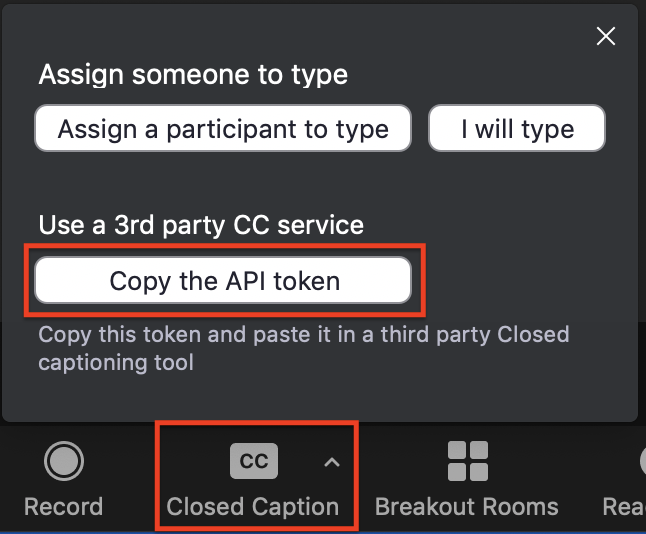Select the Closed Caption text label

[x=253, y=507]
